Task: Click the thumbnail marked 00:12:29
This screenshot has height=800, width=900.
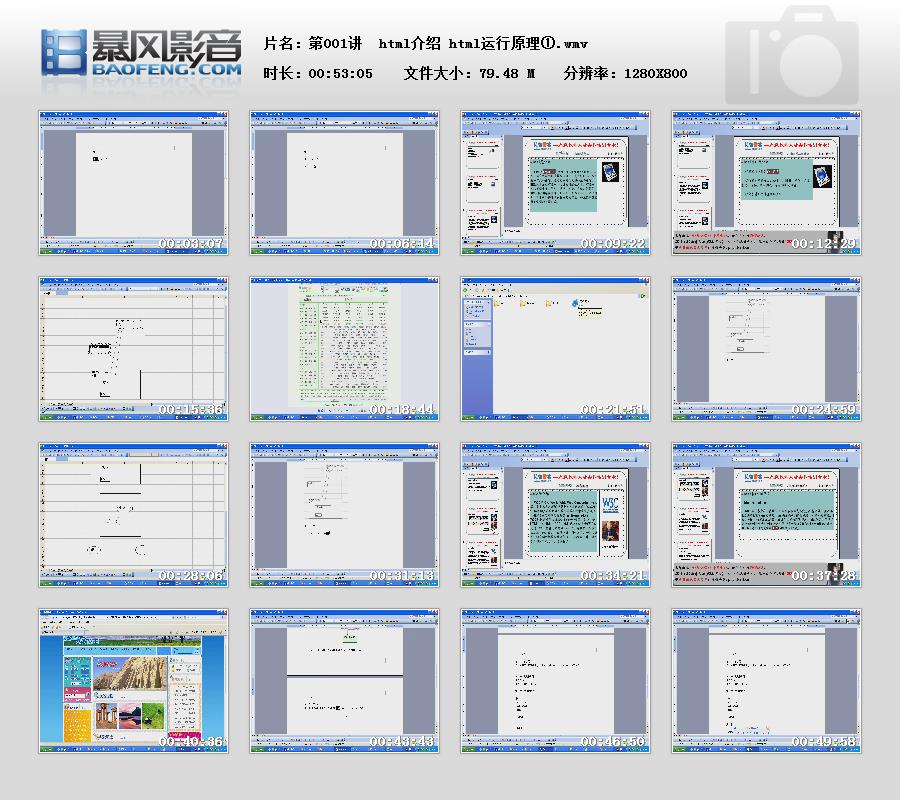Action: 766,182
